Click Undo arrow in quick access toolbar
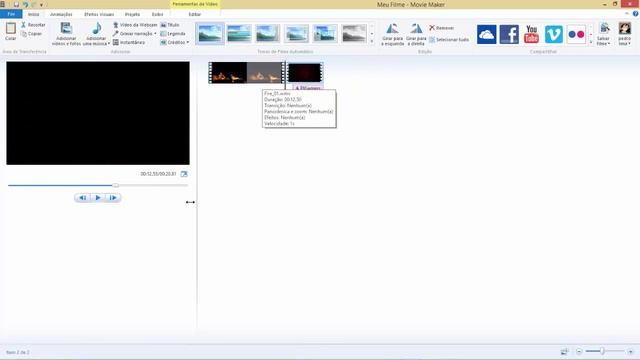This screenshot has width=640, height=360. pyautogui.click(x=26, y=4)
